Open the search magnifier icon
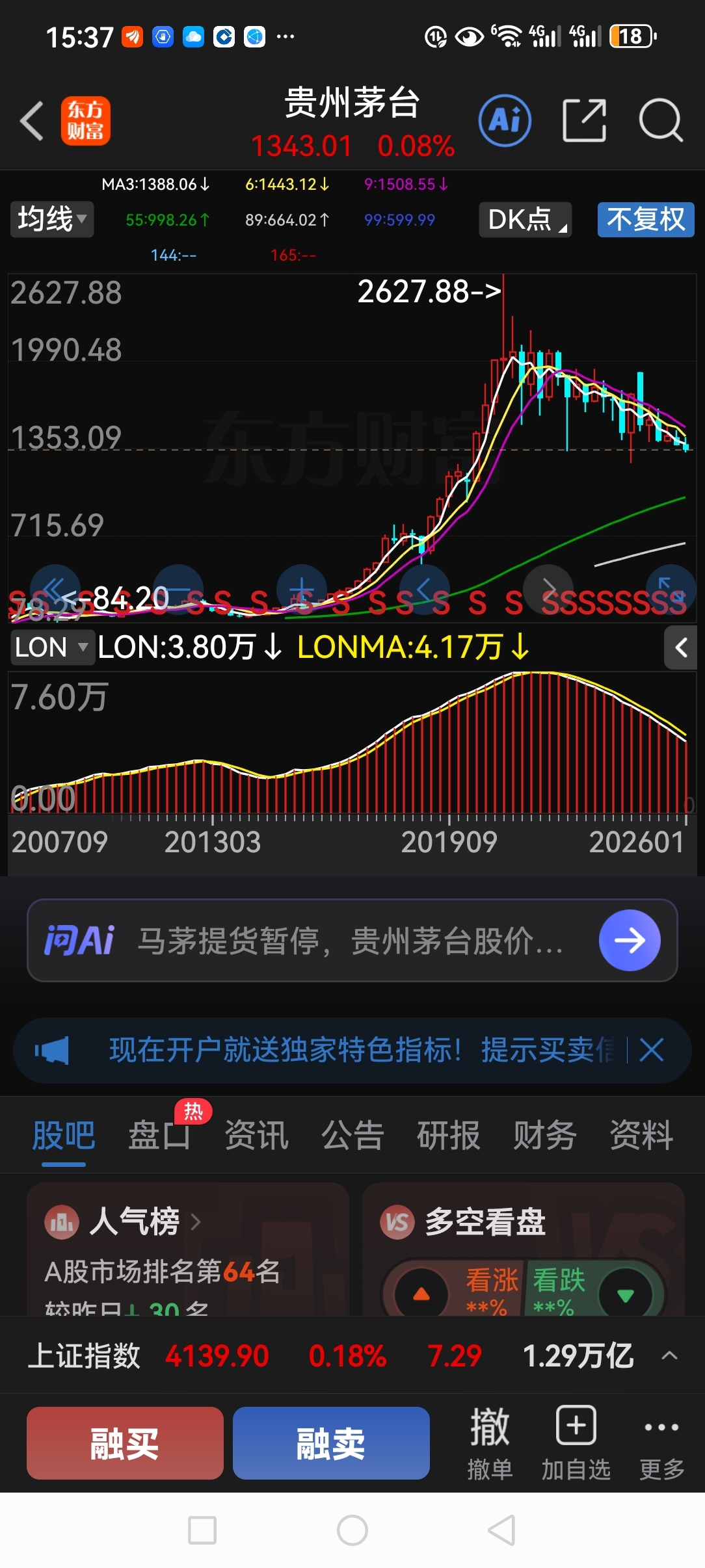Screen dimensions: 705x1568 tap(661, 121)
